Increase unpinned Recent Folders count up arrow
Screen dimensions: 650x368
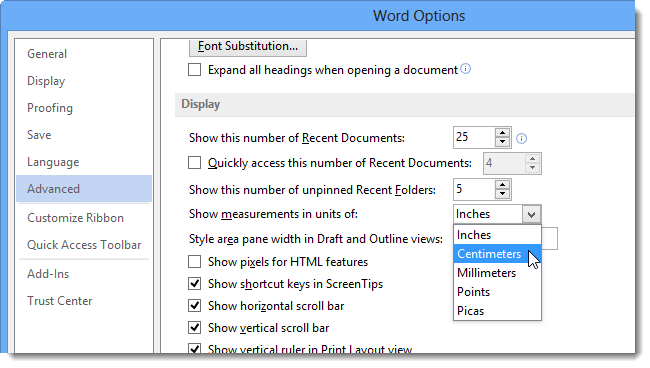[x=502, y=185]
